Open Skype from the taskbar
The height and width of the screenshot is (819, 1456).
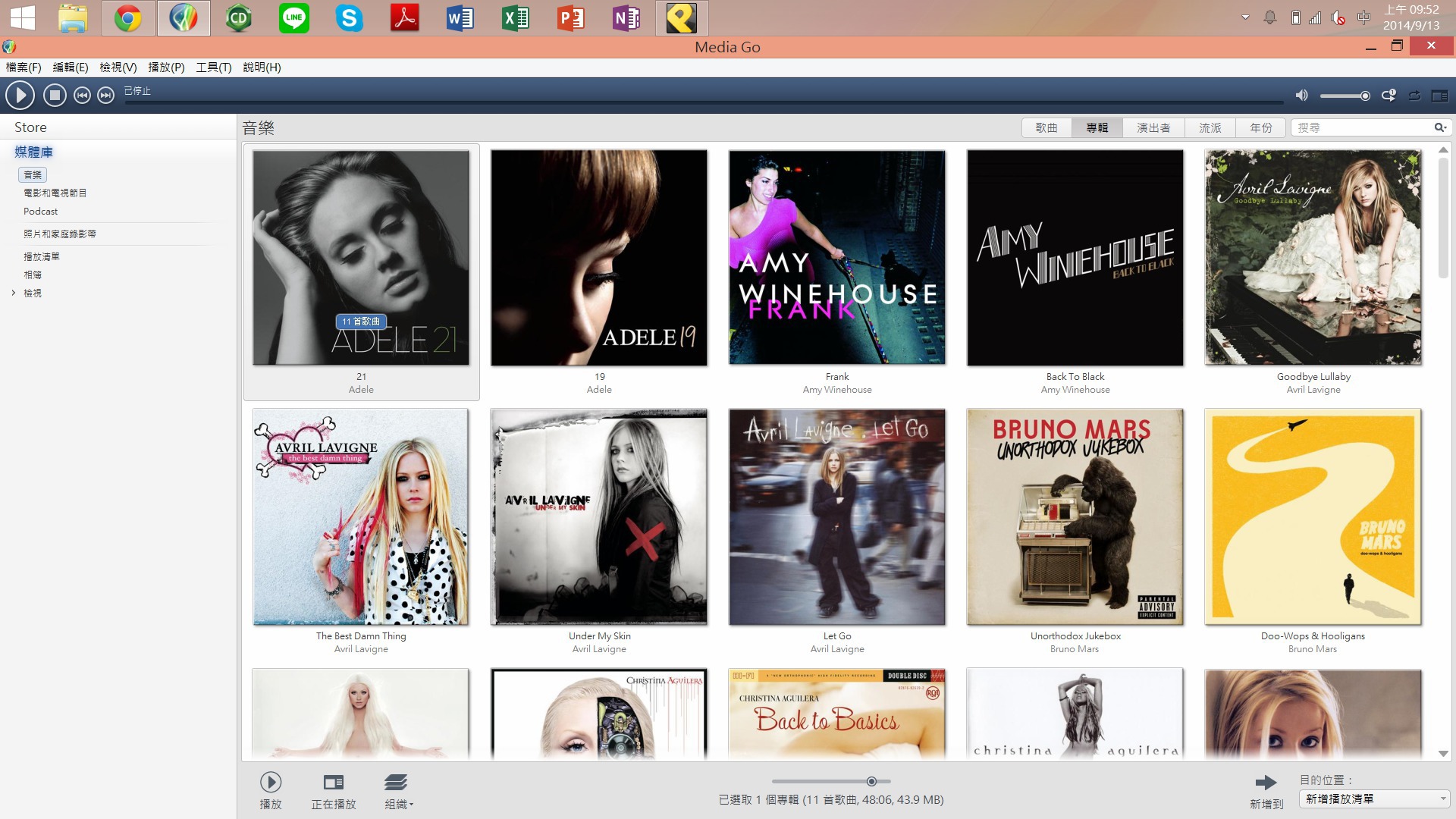350,18
